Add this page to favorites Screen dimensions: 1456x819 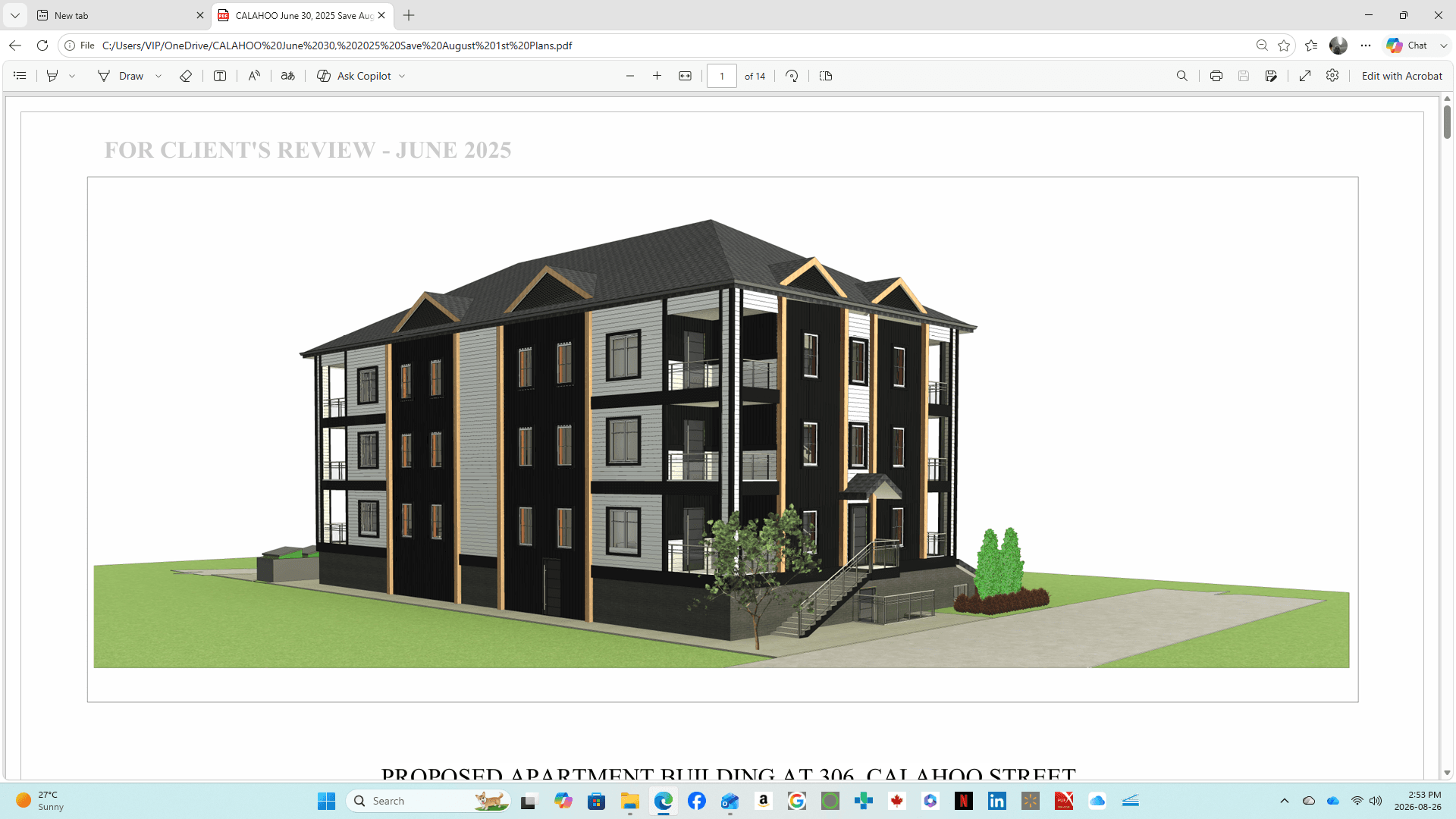click(x=1284, y=45)
